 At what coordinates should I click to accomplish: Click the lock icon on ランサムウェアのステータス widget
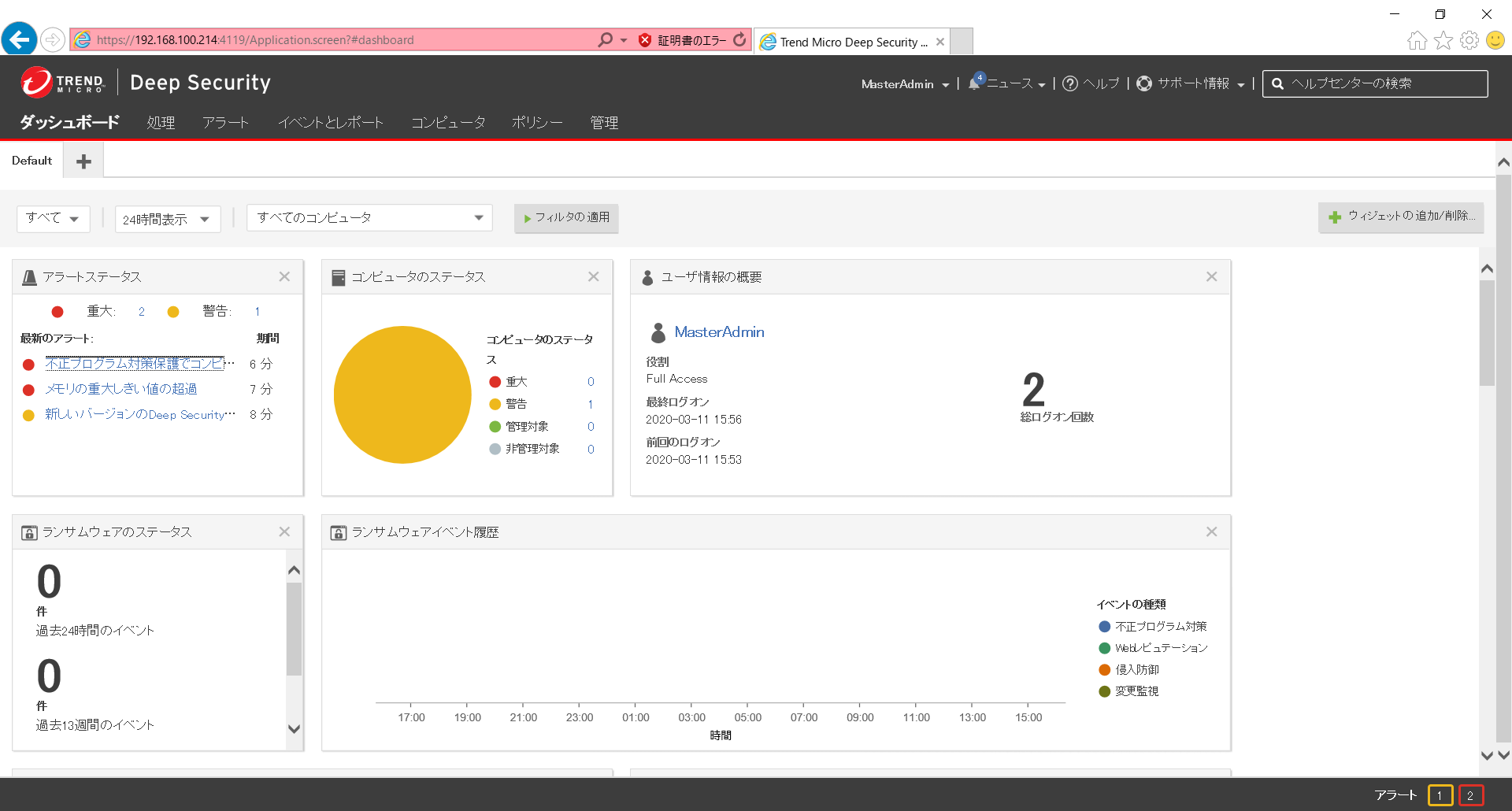pos(29,531)
